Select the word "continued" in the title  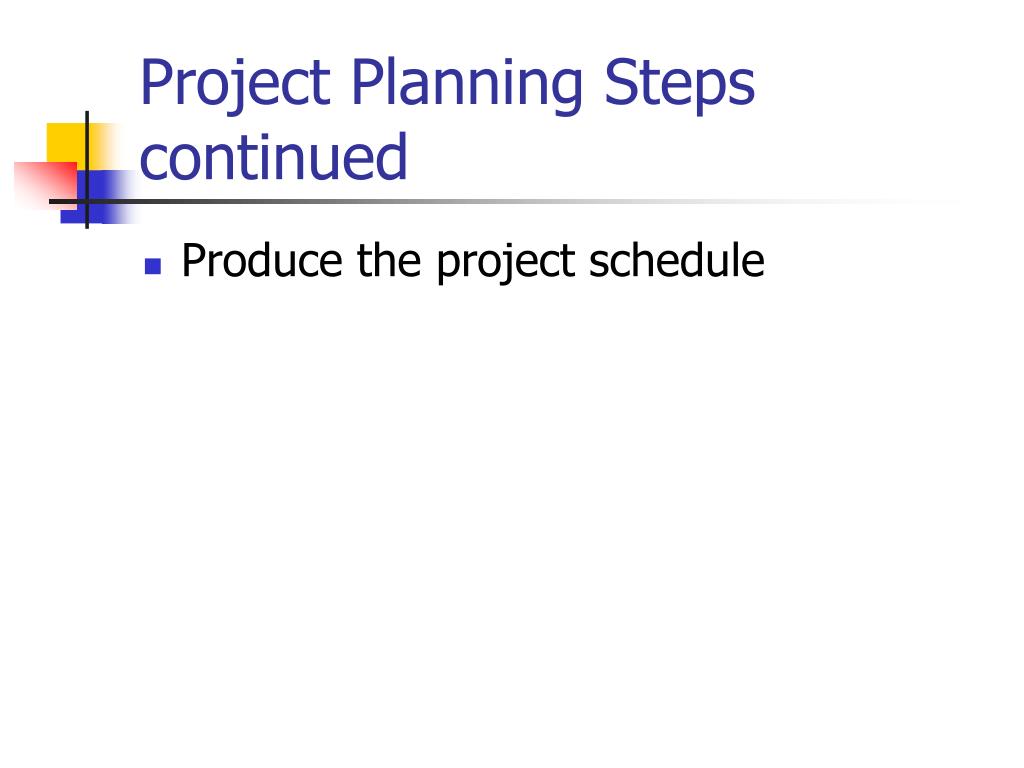274,157
